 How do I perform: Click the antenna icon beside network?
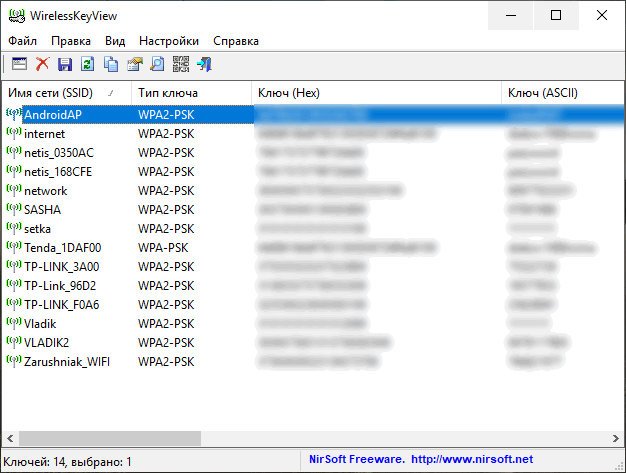click(14, 190)
